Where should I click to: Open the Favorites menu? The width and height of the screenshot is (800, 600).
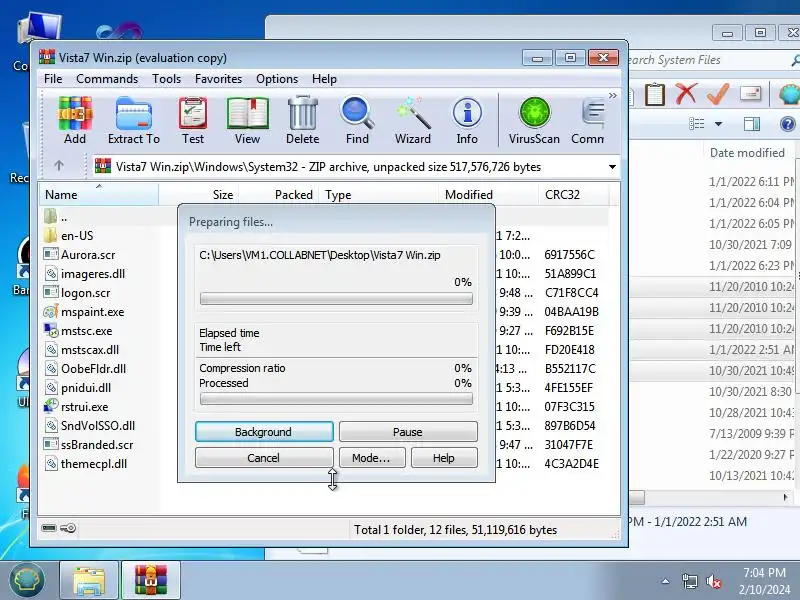pyautogui.click(x=218, y=79)
